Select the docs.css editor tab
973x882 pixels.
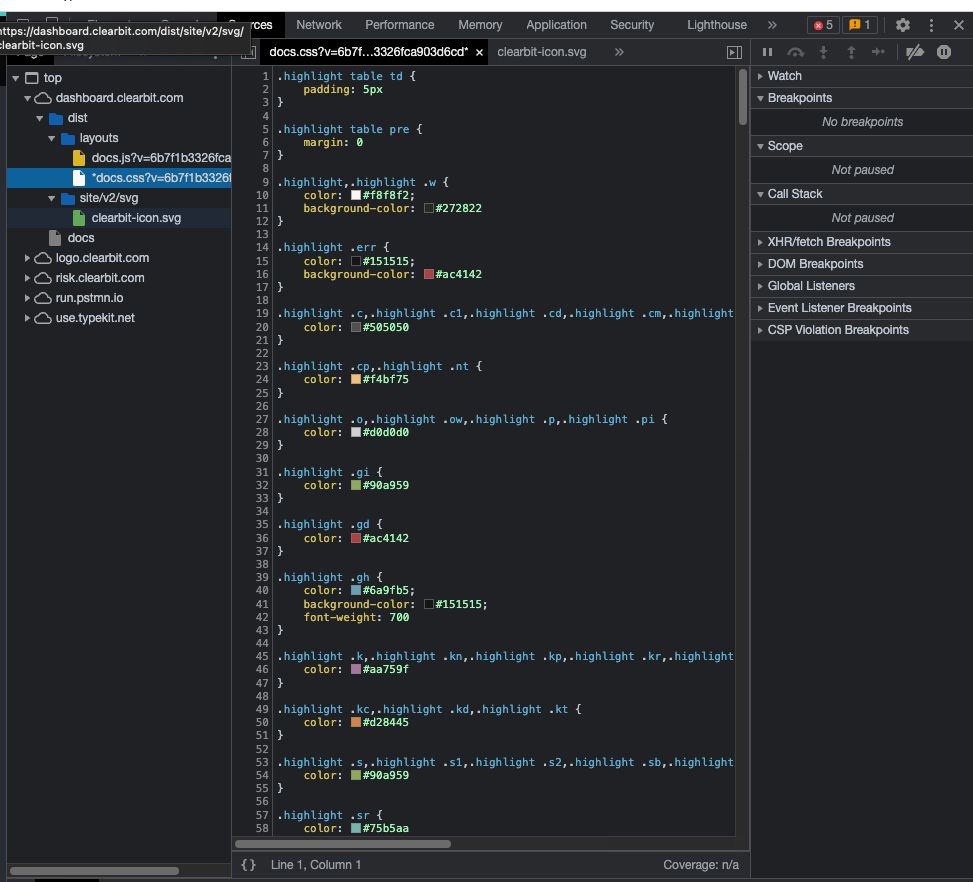pos(369,52)
